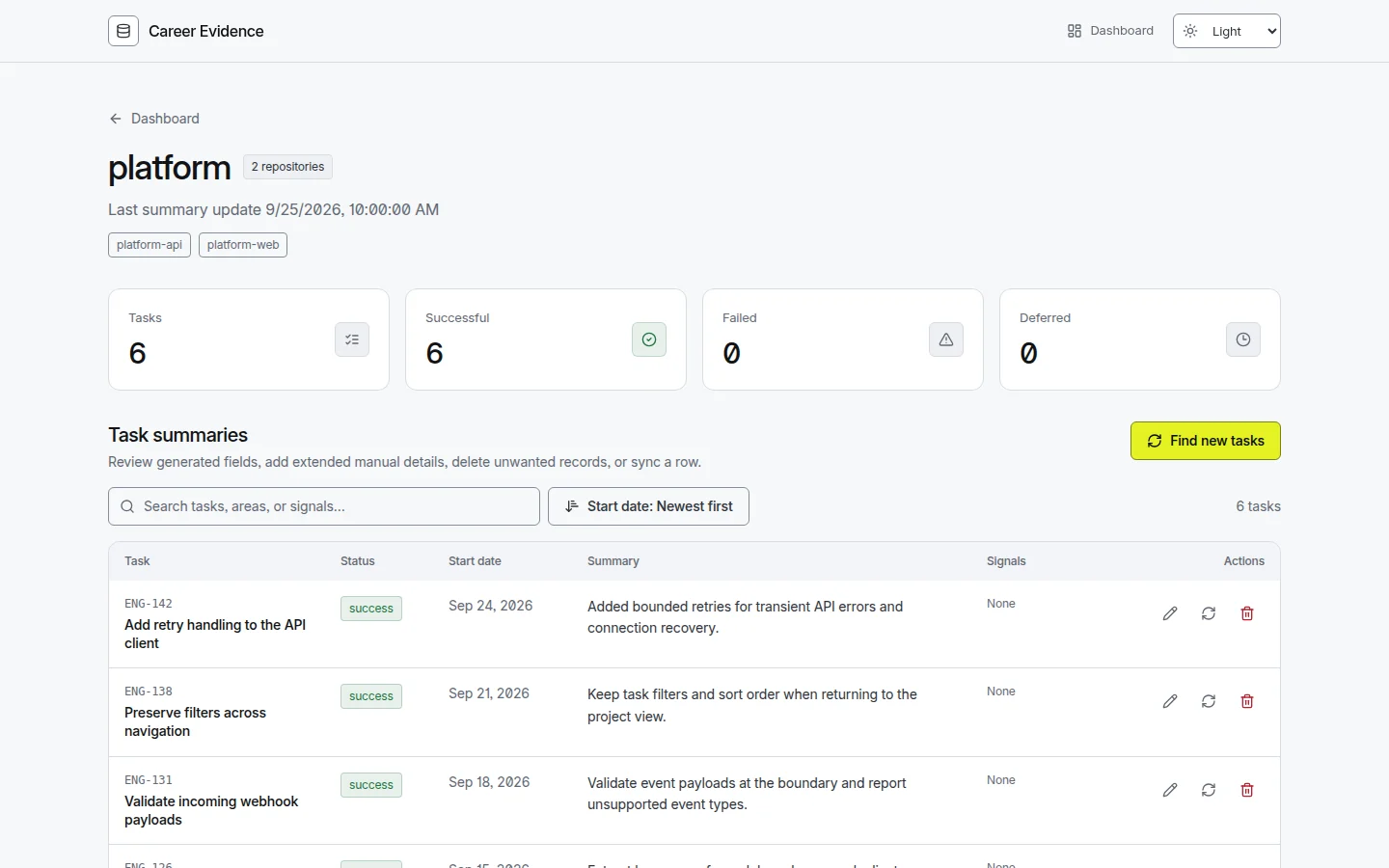Click the success status badge for ENG-142
The height and width of the screenshot is (868, 1389).
click(371, 609)
